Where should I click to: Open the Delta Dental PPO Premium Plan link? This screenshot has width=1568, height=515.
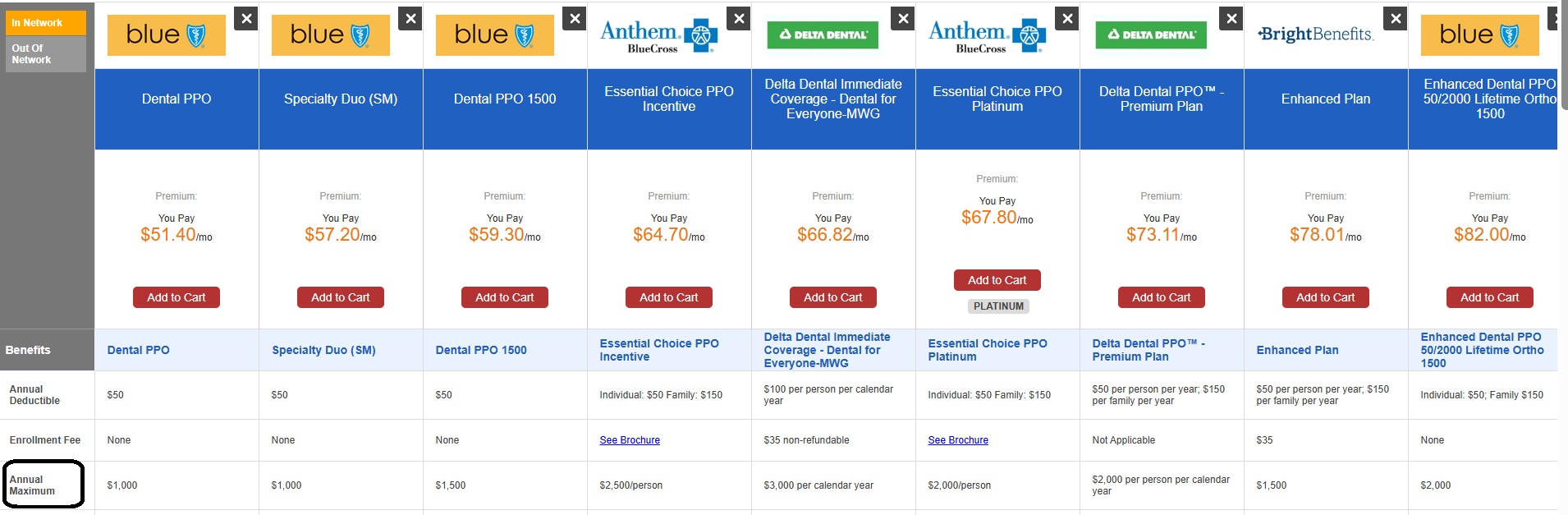pos(1148,350)
